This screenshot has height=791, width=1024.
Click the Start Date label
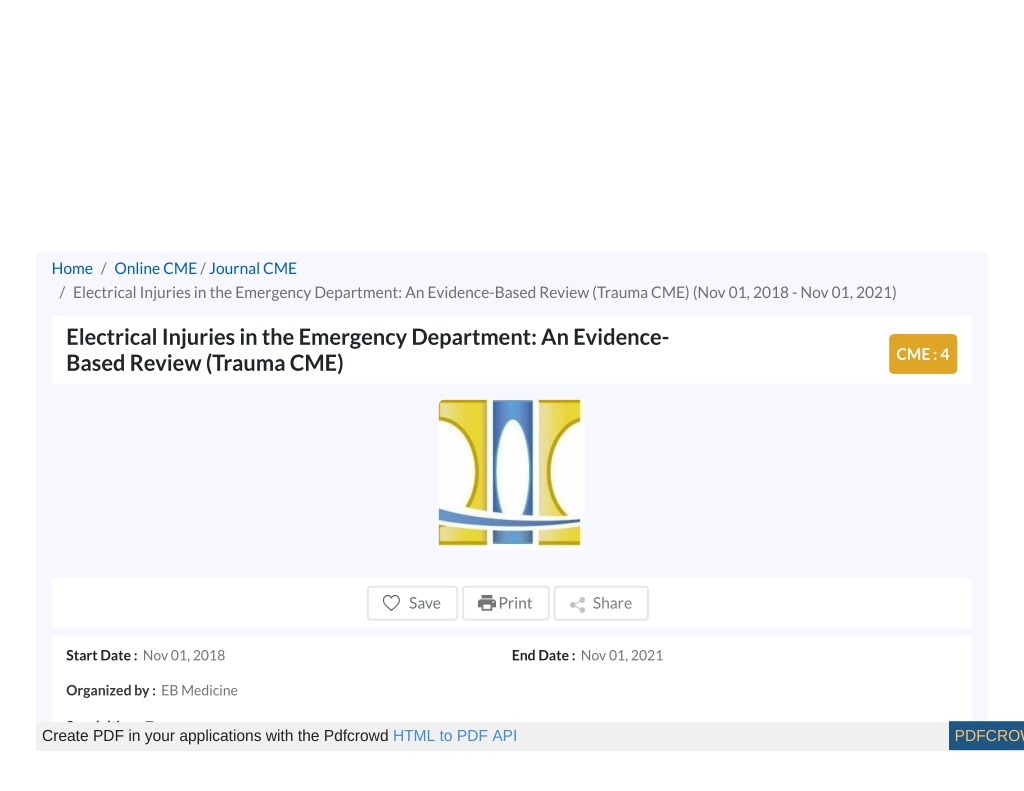pyautogui.click(x=102, y=655)
